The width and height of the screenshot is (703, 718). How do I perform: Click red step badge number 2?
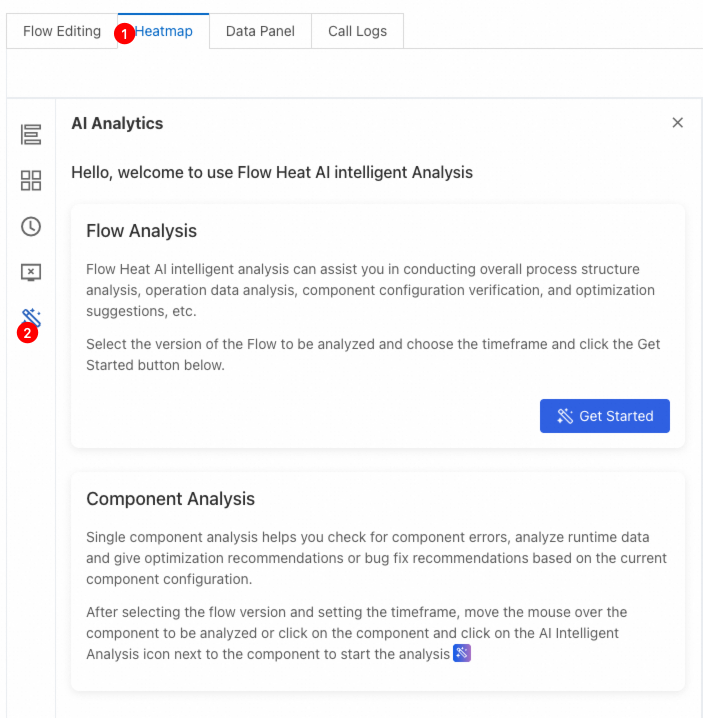point(27,333)
